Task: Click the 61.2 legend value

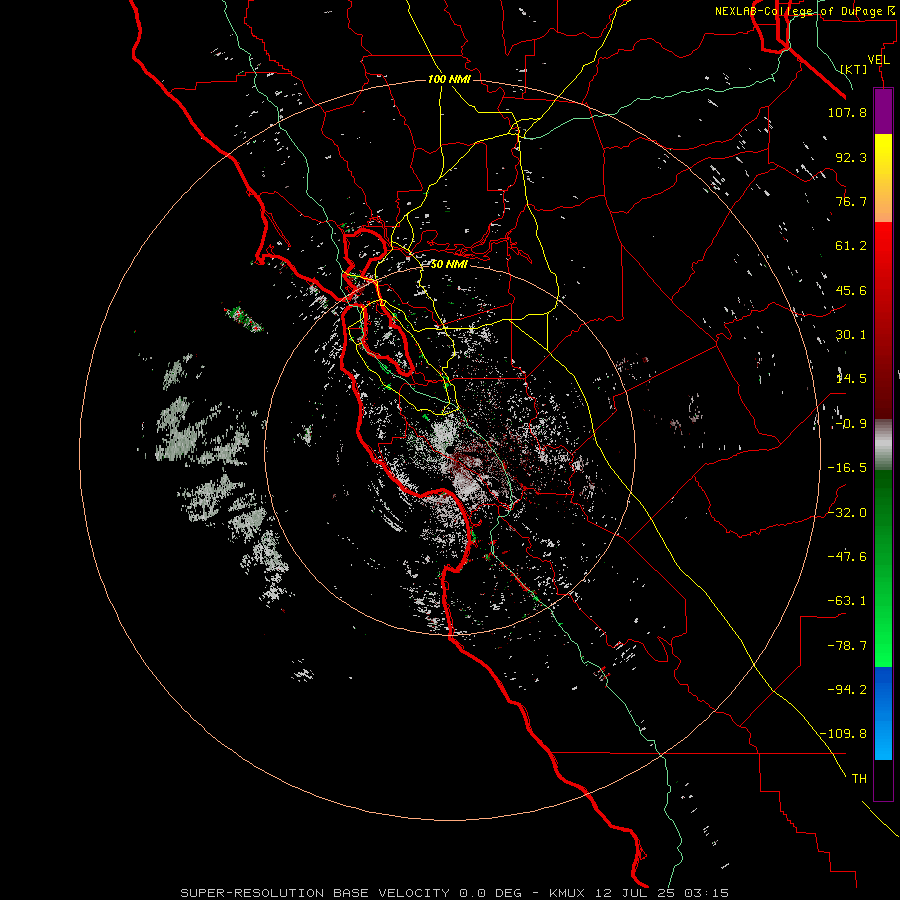Action: [851, 246]
